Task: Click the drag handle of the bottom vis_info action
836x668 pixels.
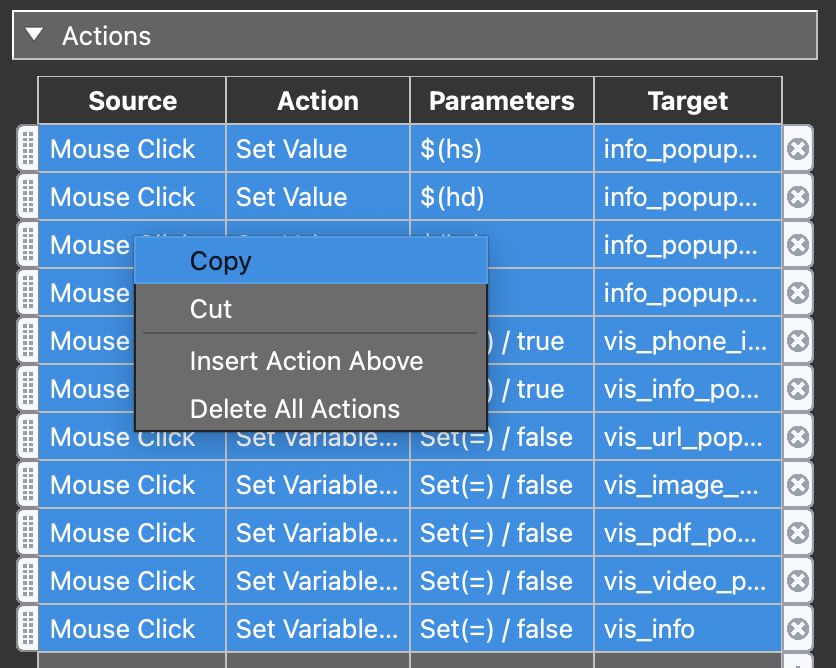Action: point(27,629)
